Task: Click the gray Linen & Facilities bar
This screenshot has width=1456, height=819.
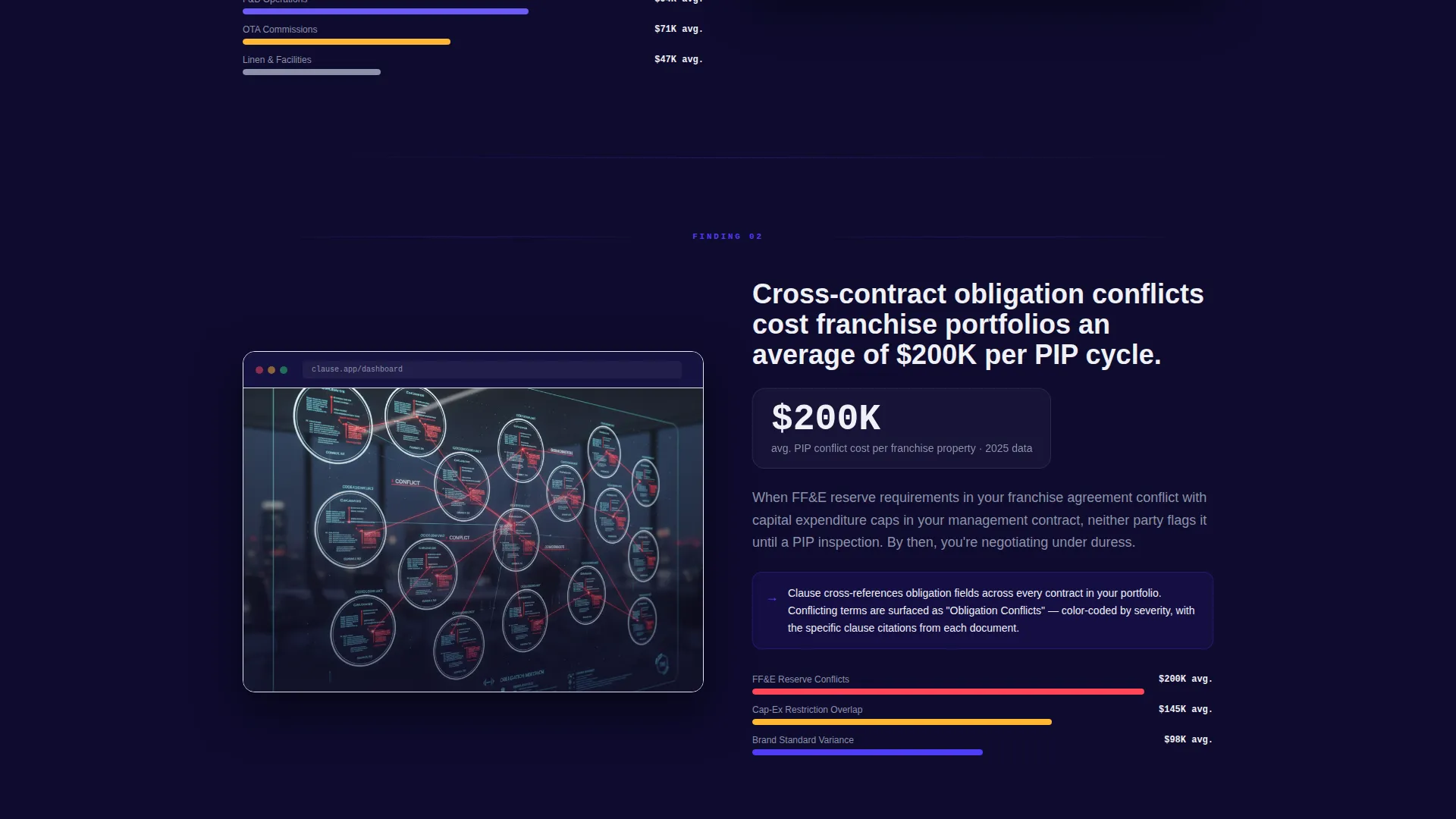Action: [x=312, y=72]
